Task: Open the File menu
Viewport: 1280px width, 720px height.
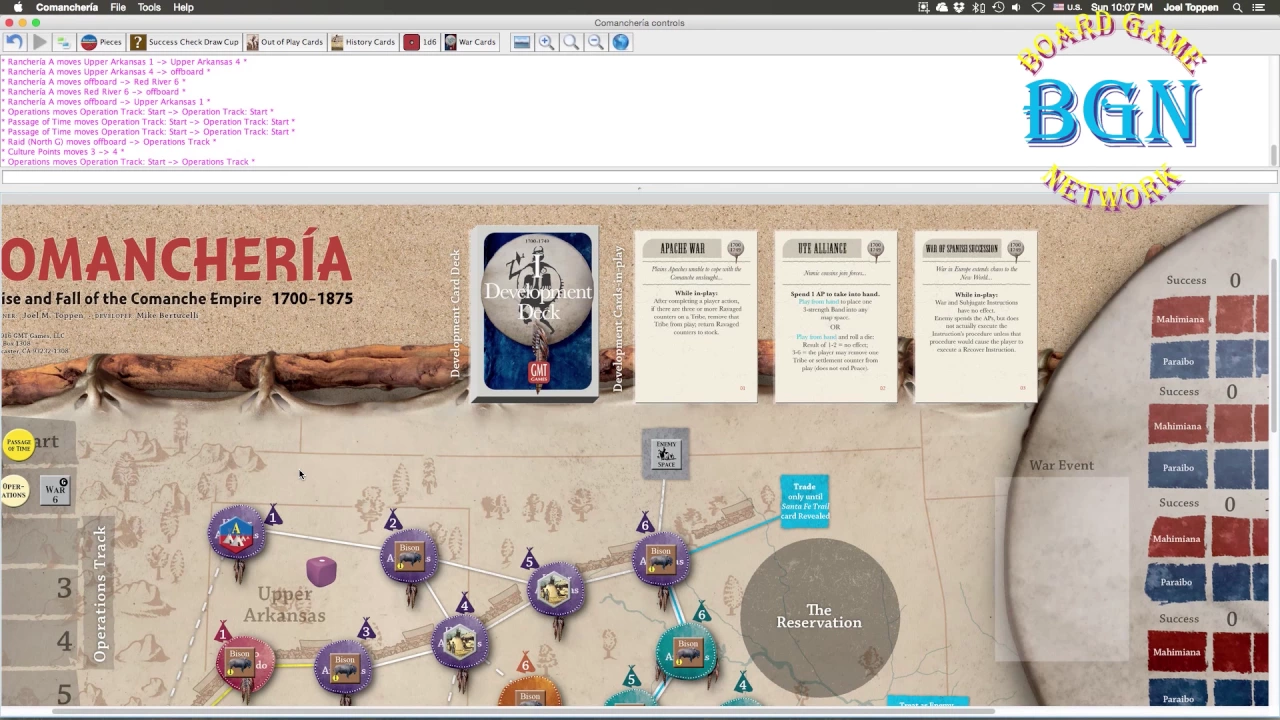Action: (x=118, y=7)
